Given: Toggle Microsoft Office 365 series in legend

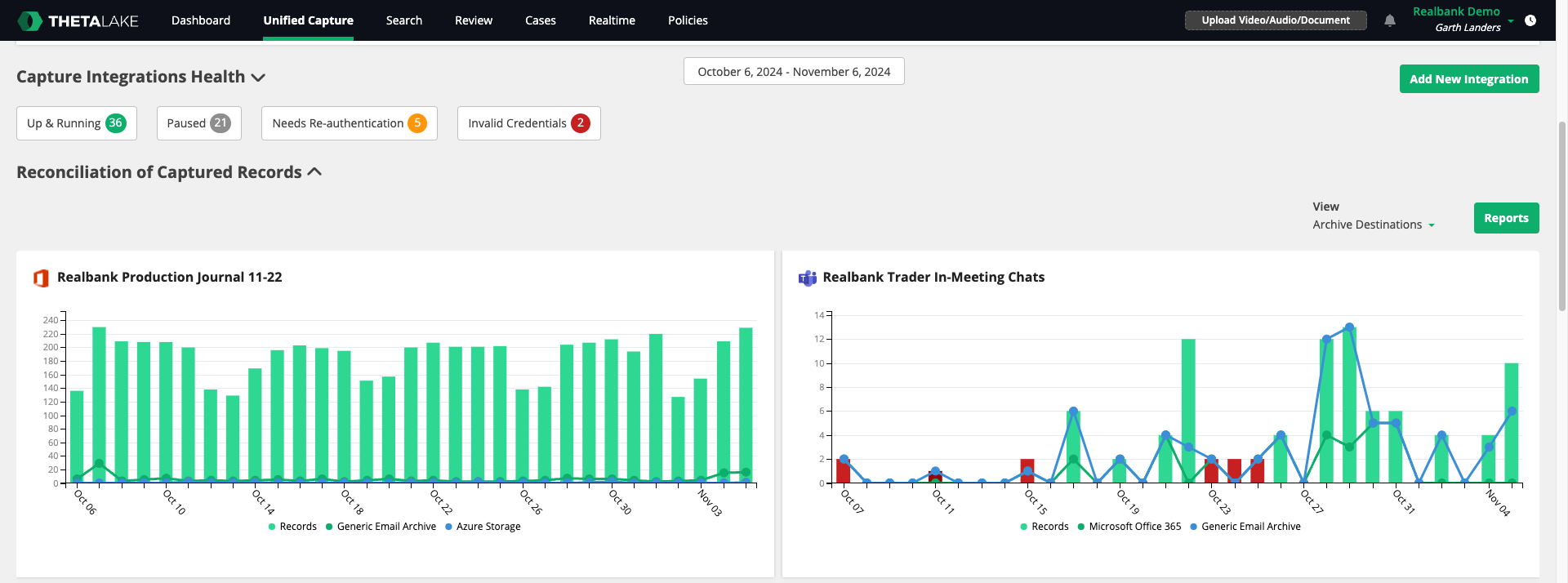Looking at the screenshot, I should pos(1129,527).
